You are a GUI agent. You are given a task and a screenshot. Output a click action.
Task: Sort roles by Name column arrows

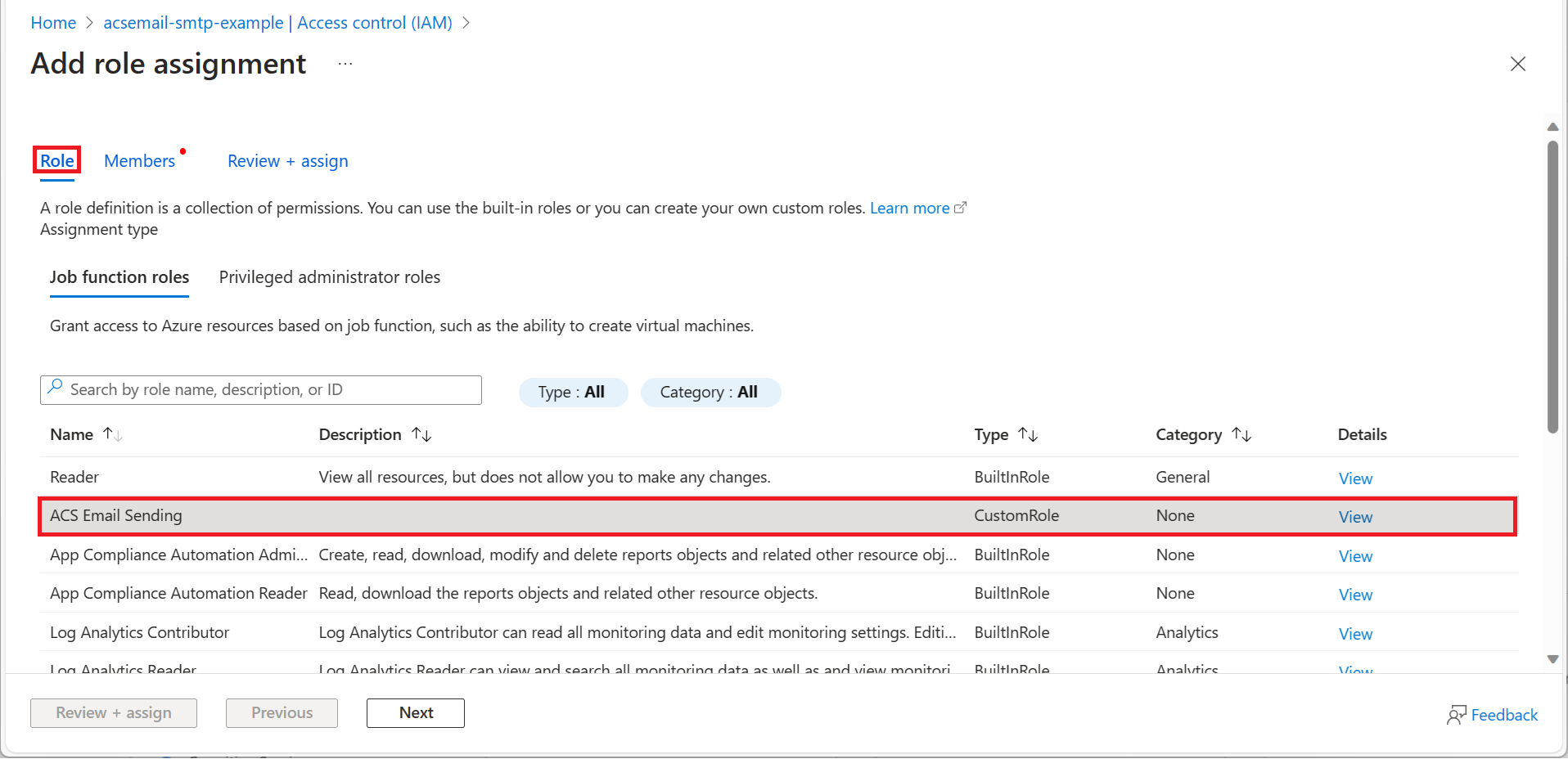point(112,434)
